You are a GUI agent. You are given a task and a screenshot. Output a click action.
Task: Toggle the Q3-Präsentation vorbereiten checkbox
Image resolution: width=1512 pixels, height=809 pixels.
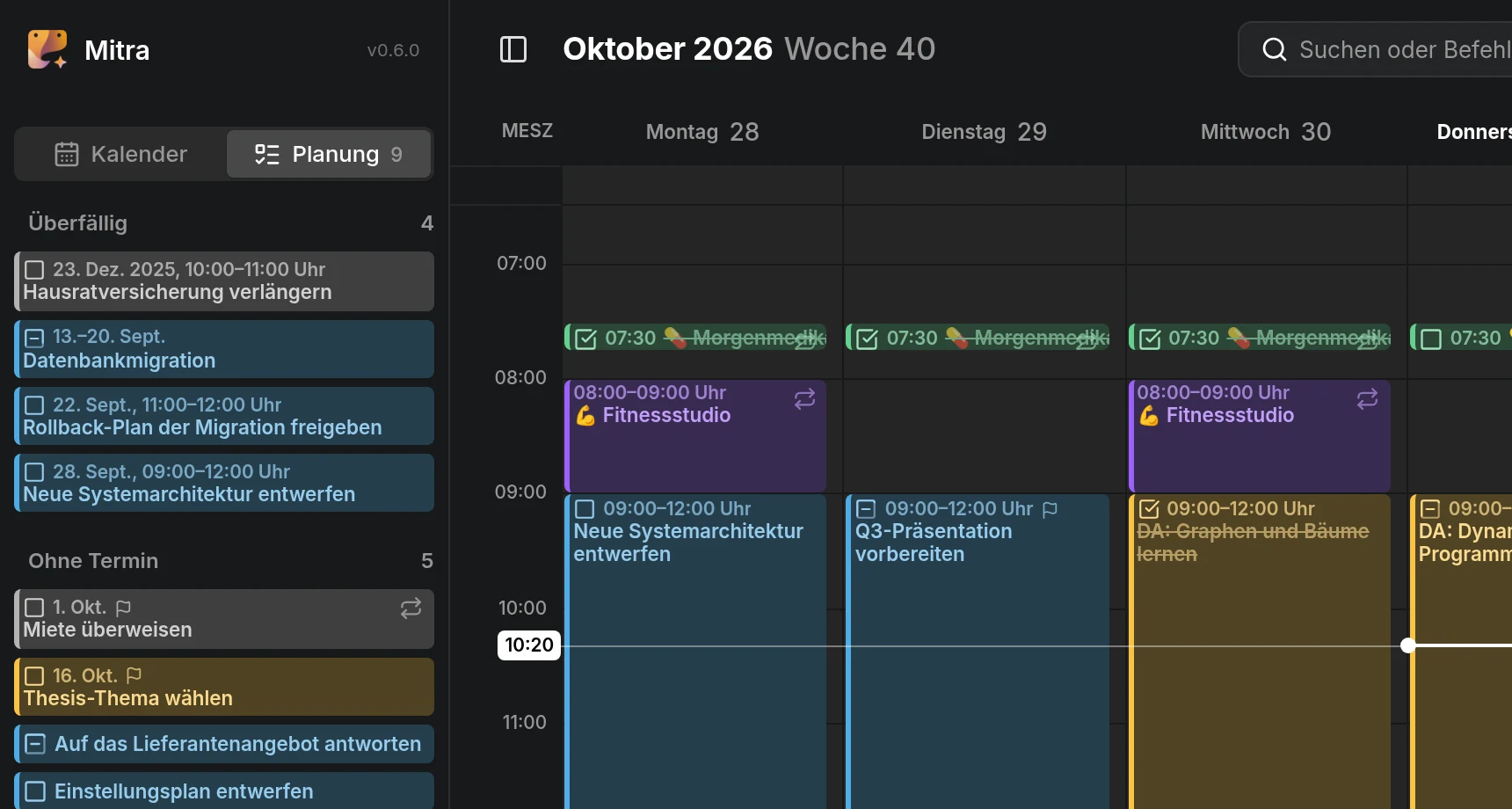tap(866, 509)
